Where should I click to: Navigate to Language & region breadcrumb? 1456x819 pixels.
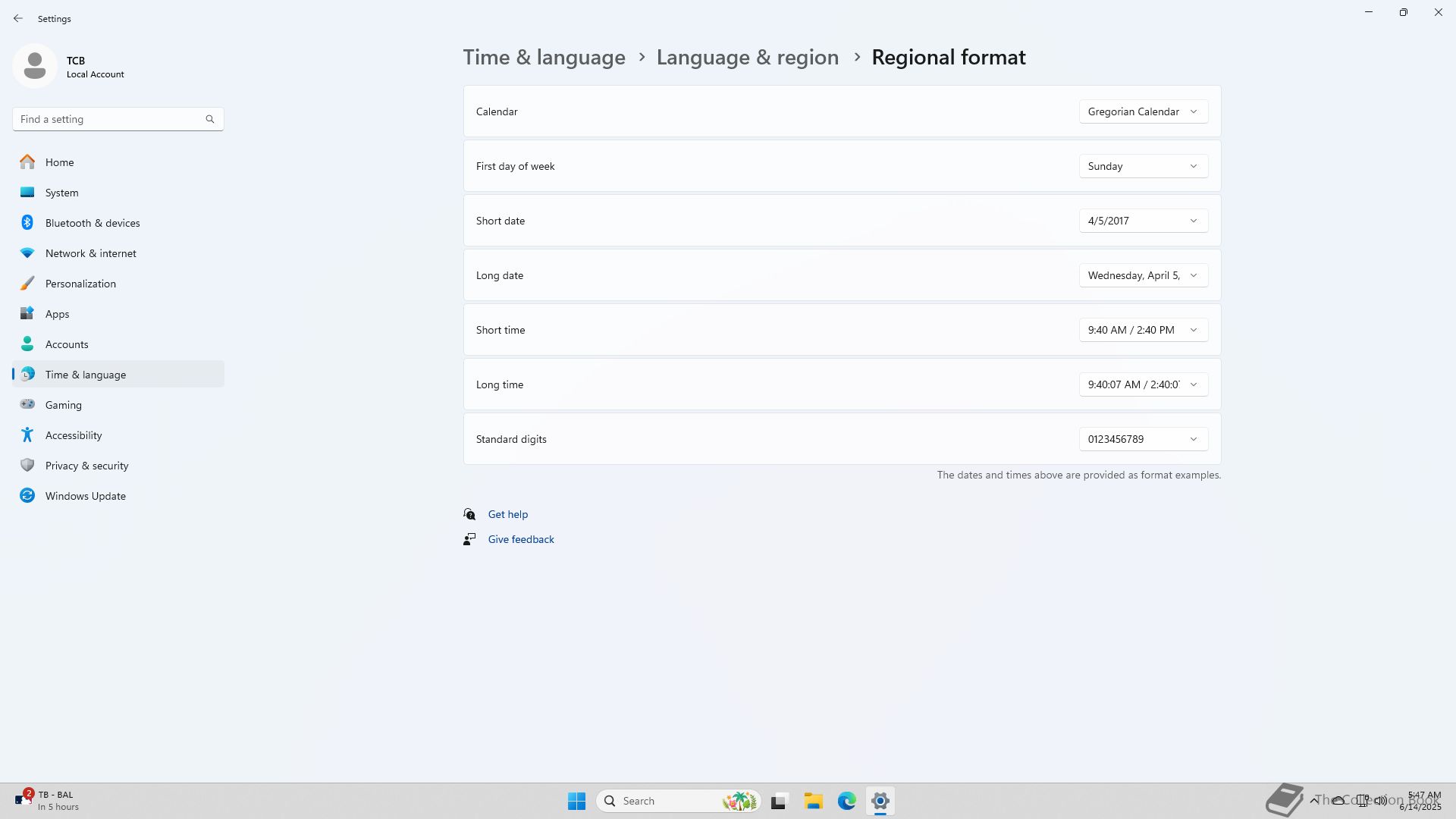coord(747,58)
